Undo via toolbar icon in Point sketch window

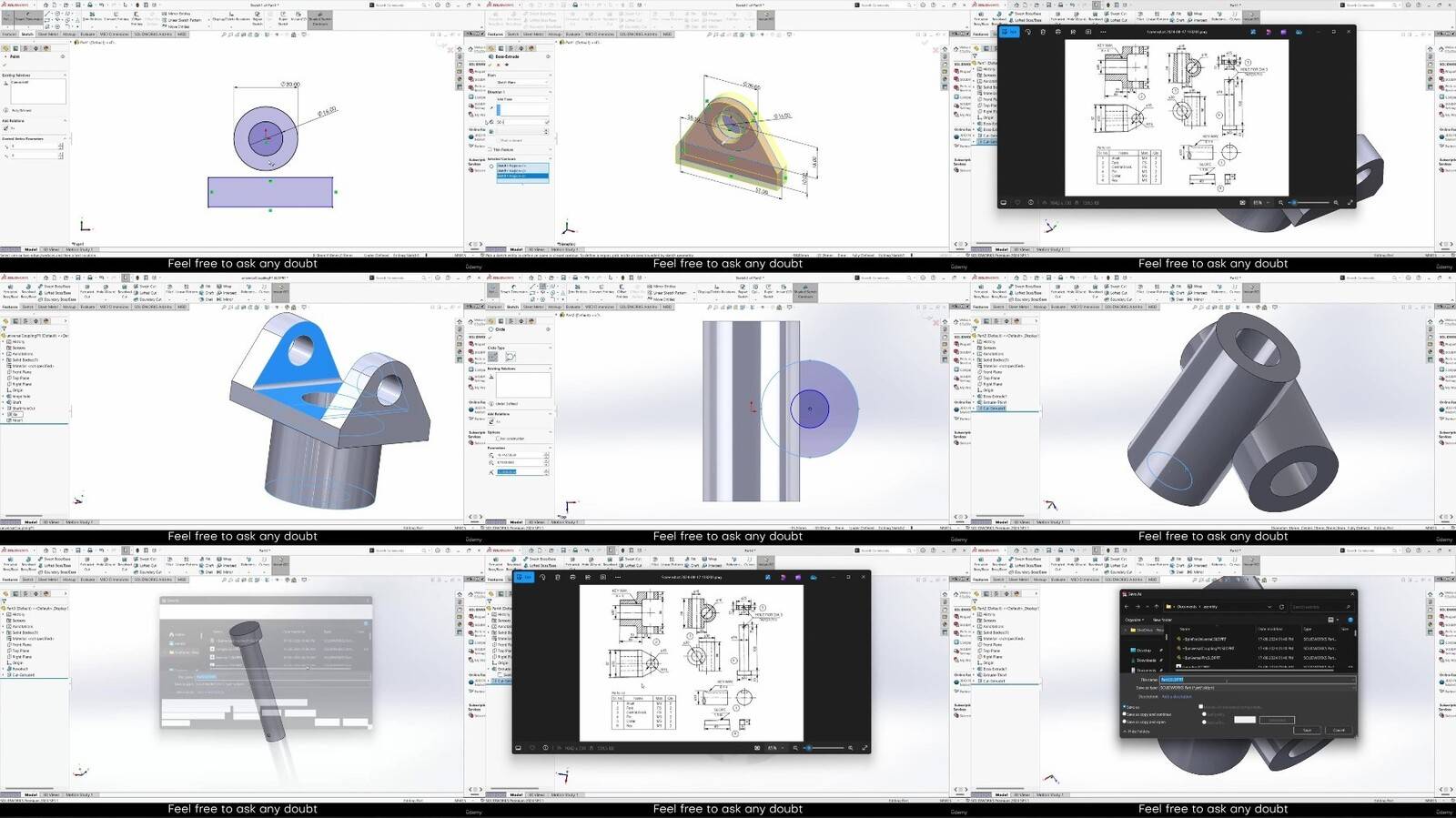[102, 5]
